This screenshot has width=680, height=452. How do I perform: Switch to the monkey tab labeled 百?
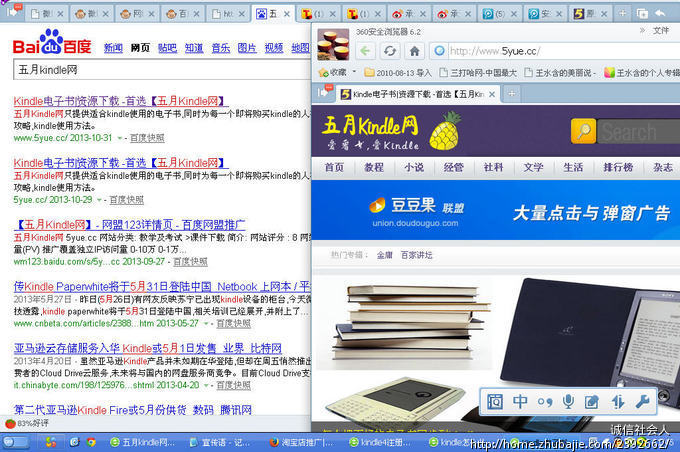coord(183,14)
